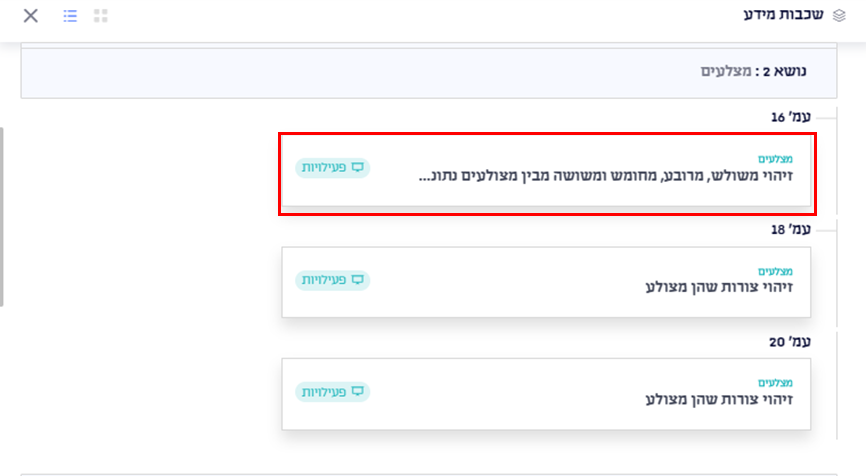Click the screen icon in page 20 badge
The height and width of the screenshot is (476, 866).
pos(357,392)
